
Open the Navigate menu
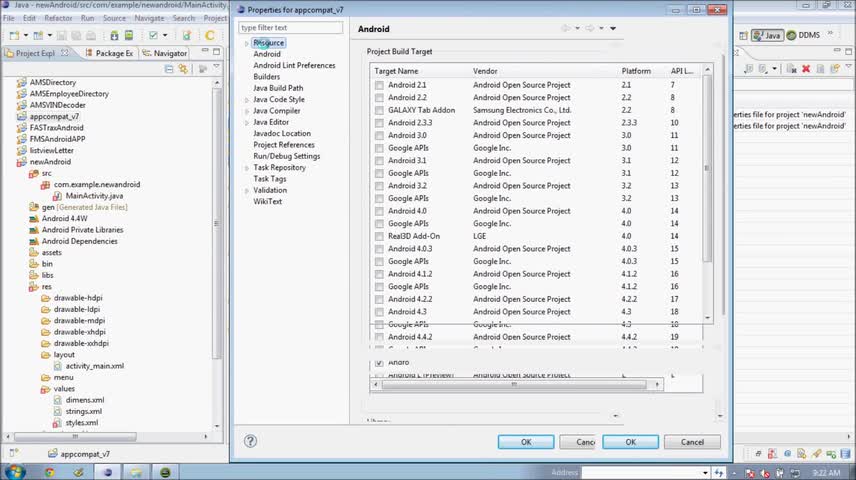[149, 18]
